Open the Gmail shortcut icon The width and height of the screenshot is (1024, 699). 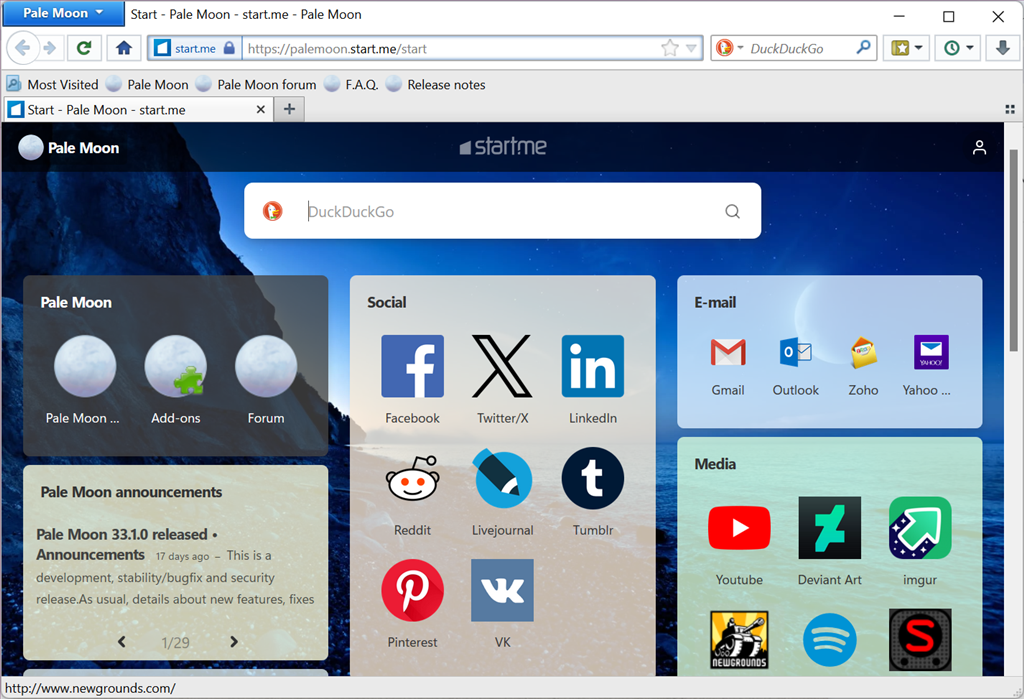pos(728,353)
